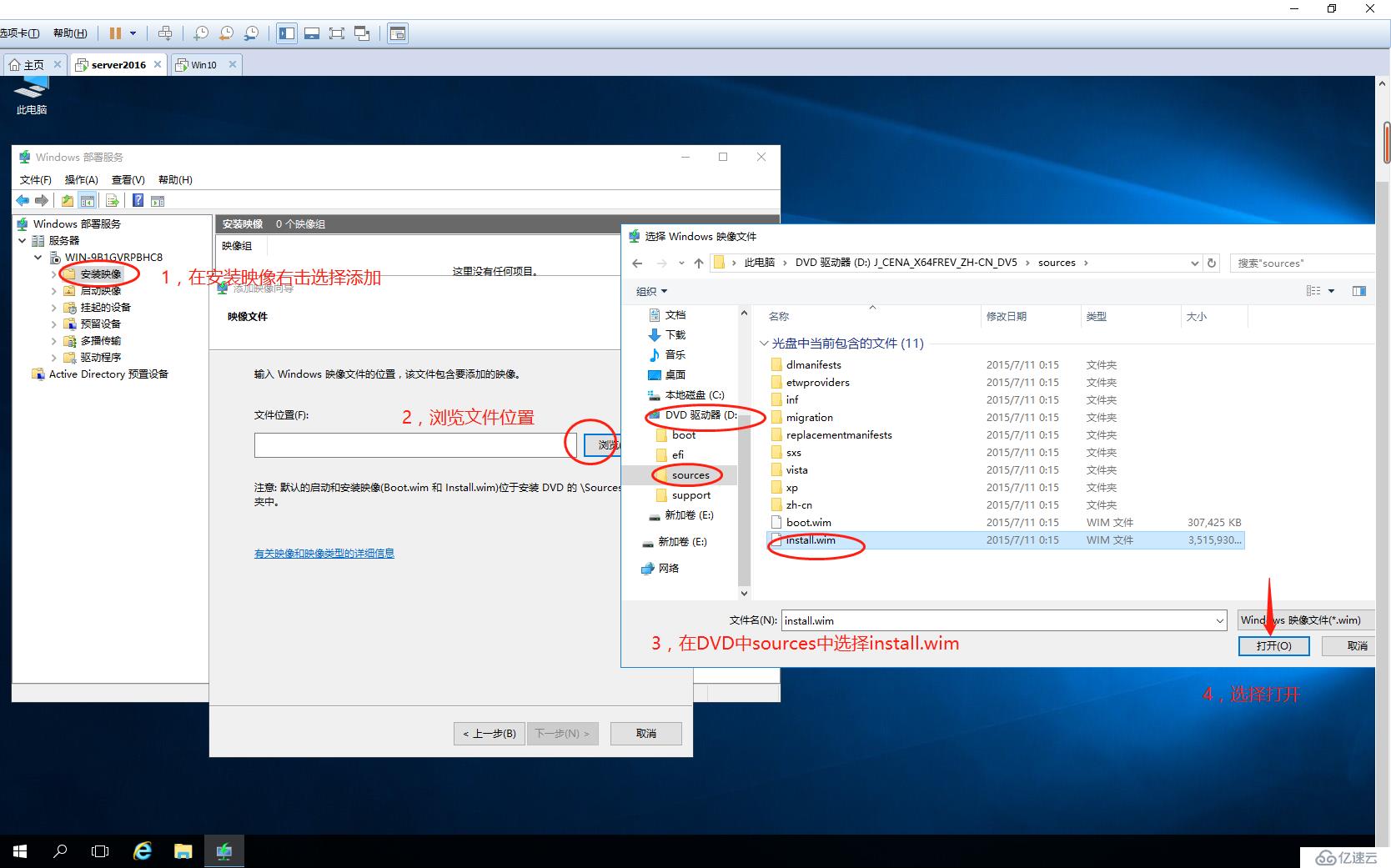Viewport: 1391px width, 868px height.
Task: Select the migration folder
Action: (x=809, y=417)
